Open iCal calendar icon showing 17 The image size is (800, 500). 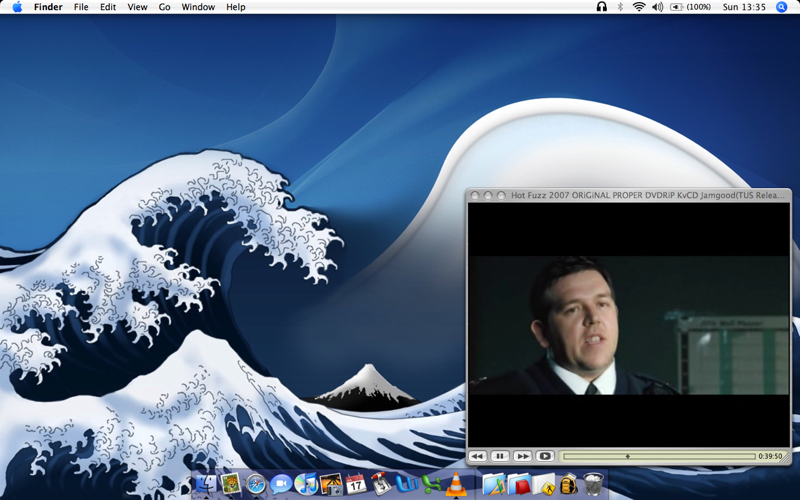[x=356, y=484]
